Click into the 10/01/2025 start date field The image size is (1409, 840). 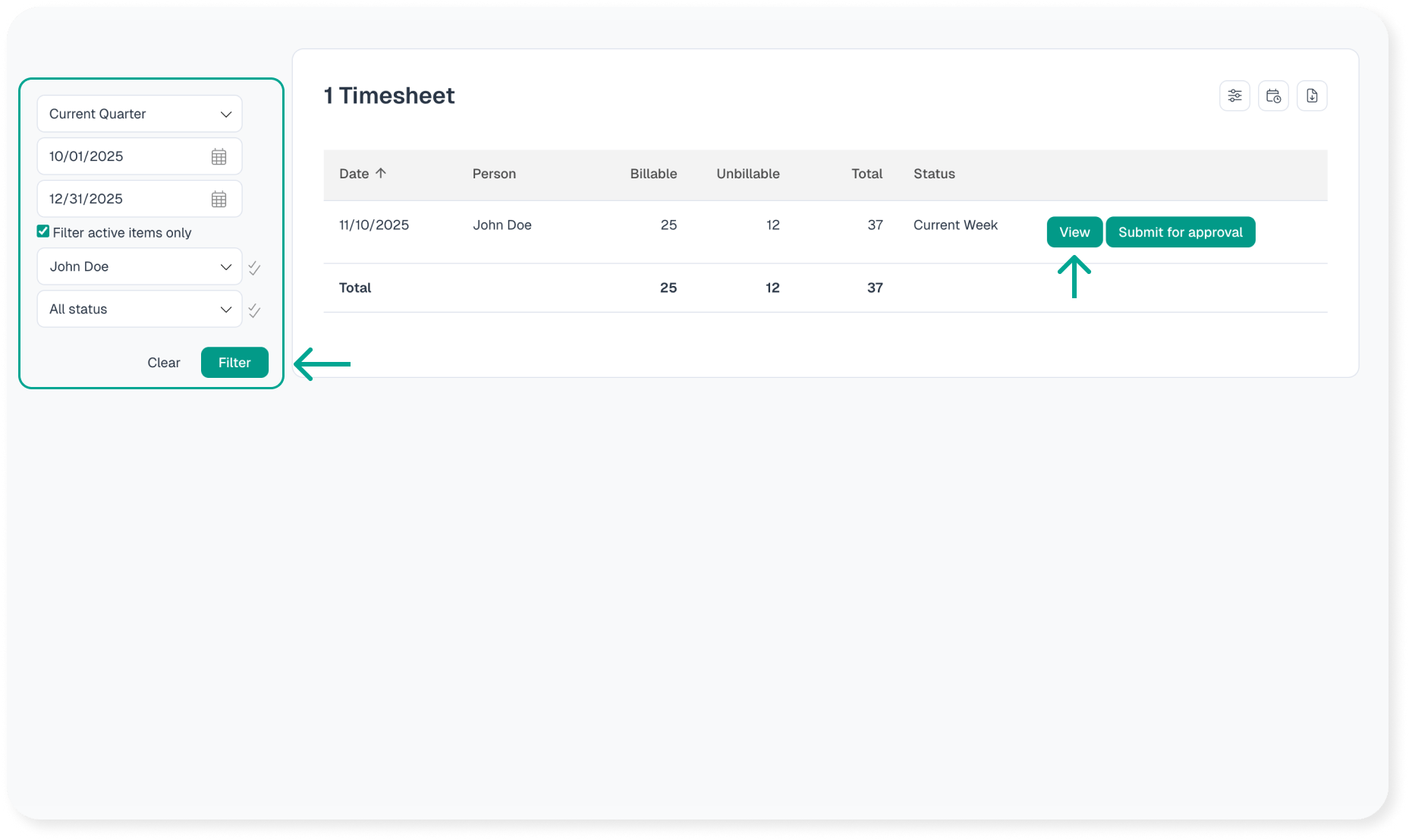click(121, 156)
